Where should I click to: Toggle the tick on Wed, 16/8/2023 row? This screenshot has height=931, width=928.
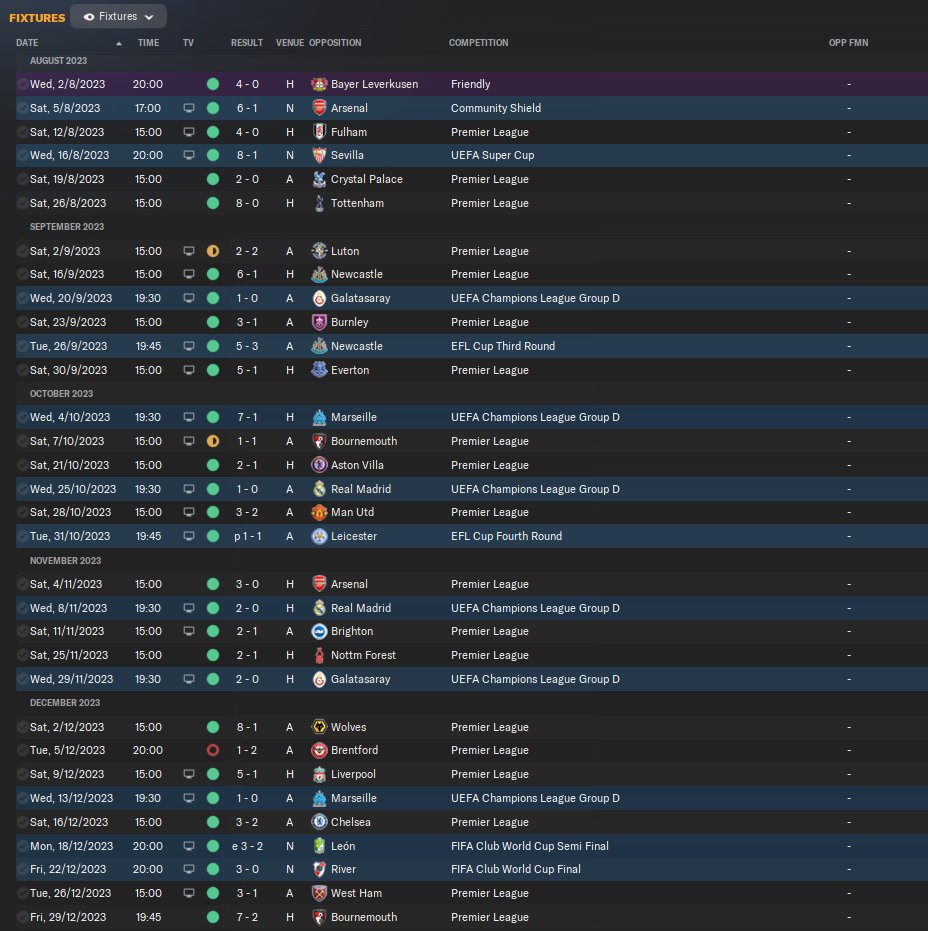(x=23, y=155)
